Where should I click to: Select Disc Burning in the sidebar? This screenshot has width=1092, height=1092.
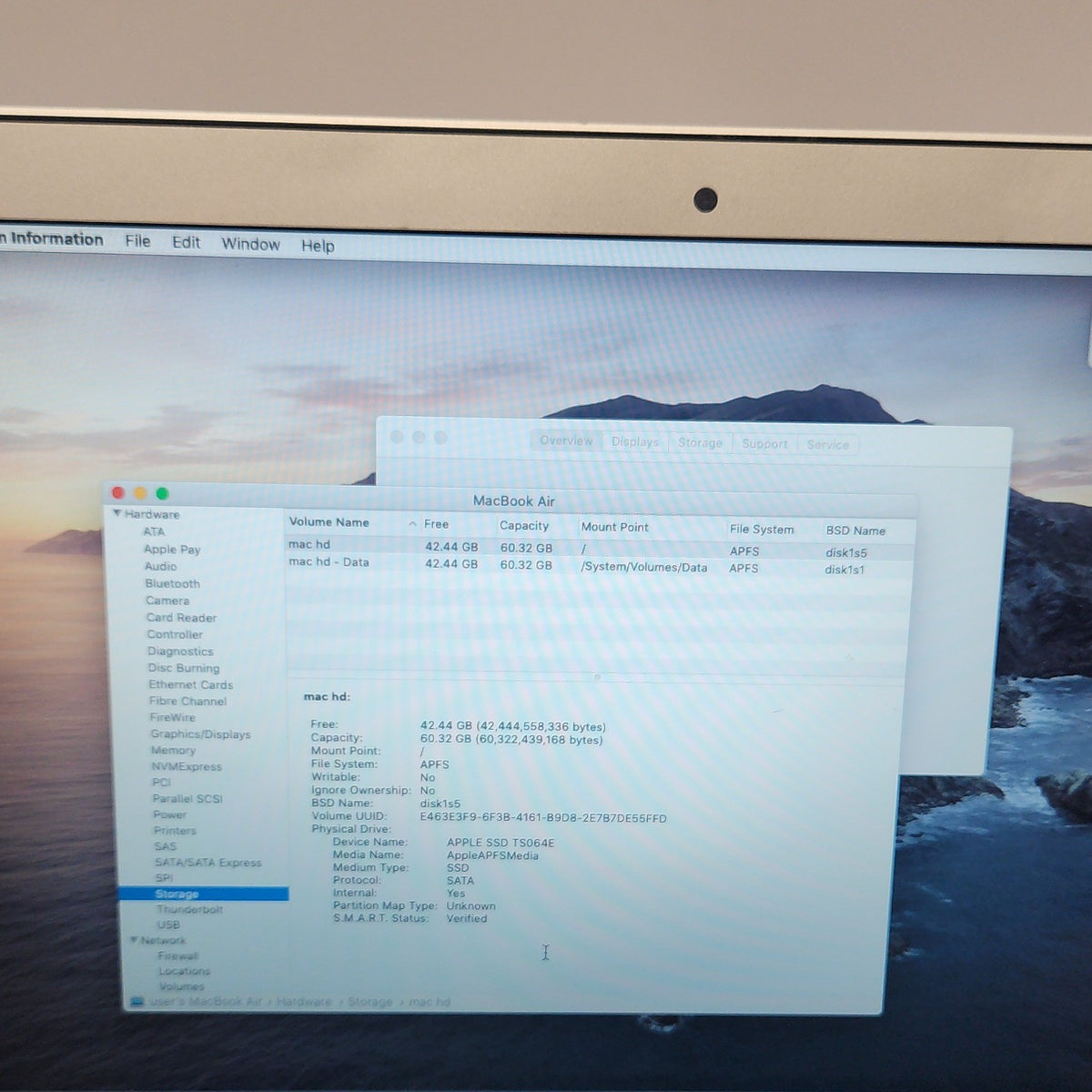184,668
